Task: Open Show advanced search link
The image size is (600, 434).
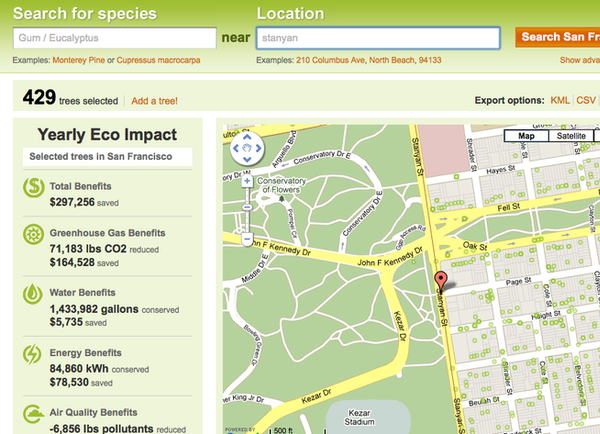Action: coord(580,60)
